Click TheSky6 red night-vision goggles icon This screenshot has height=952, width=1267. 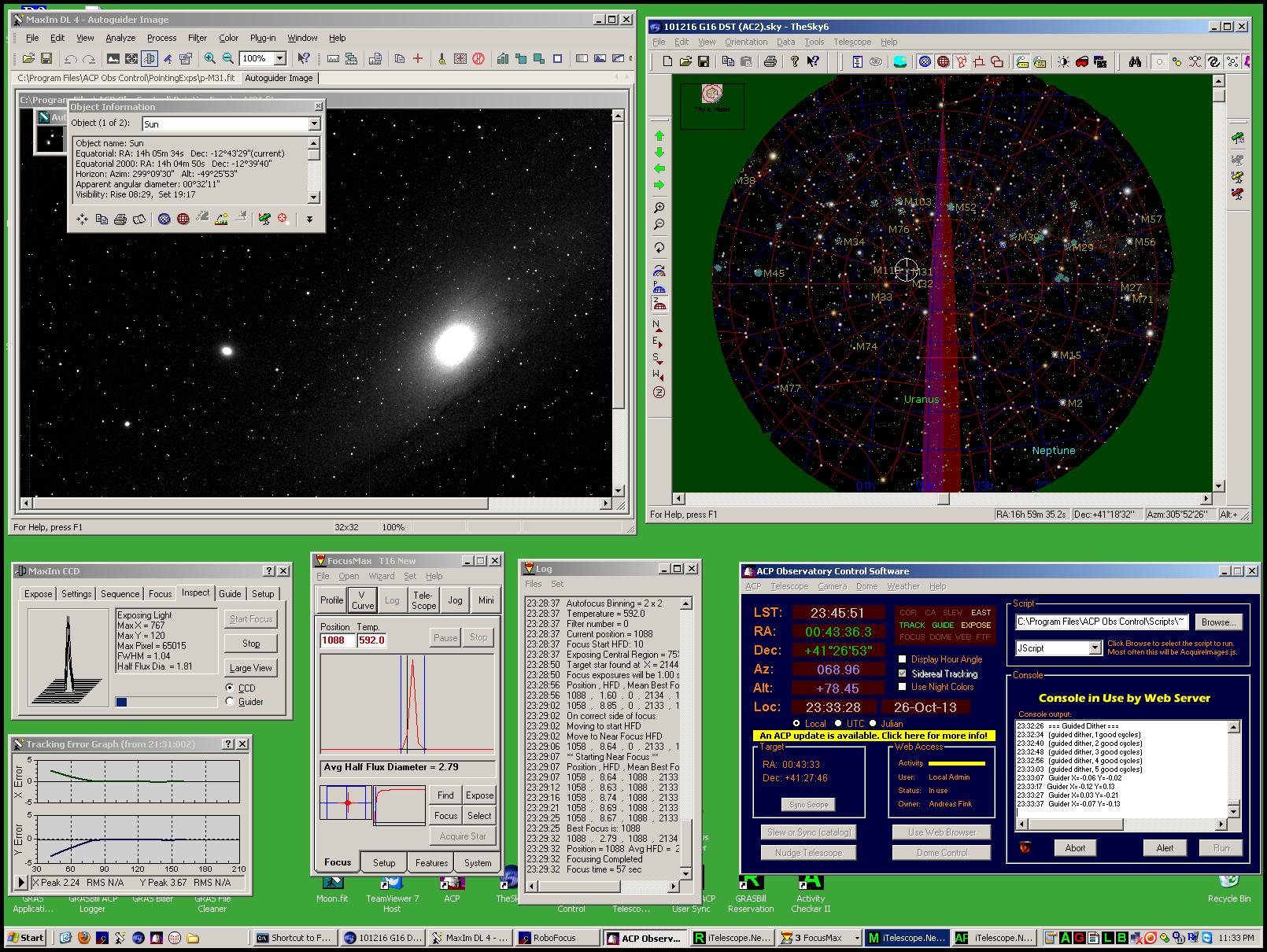pyautogui.click(x=1081, y=61)
